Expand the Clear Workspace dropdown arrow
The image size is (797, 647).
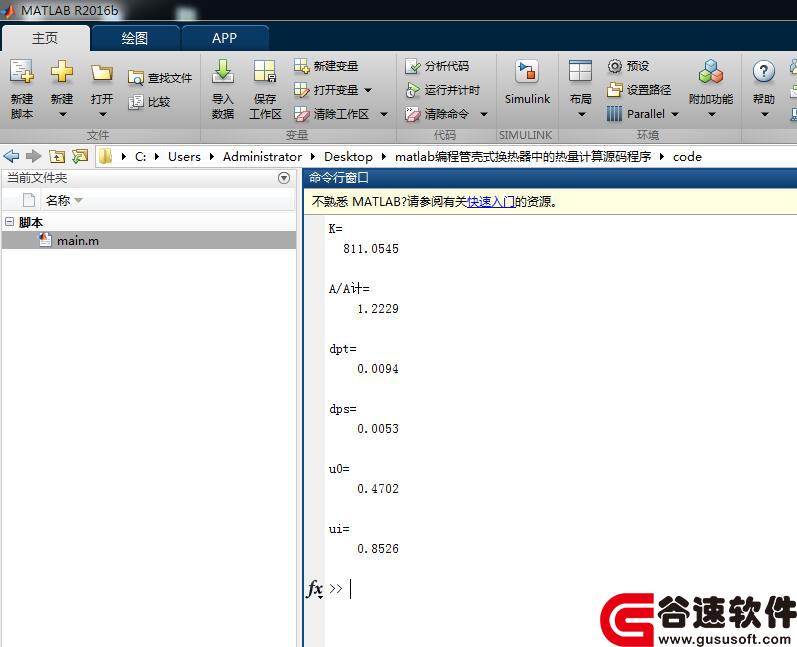click(384, 114)
